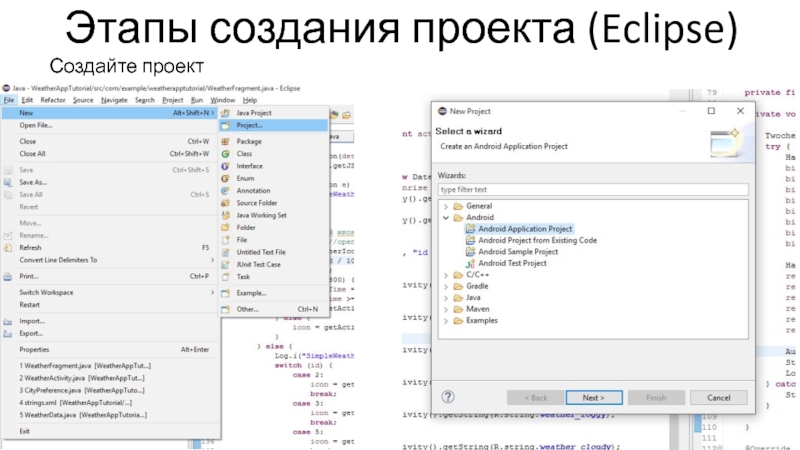Open the Navigate menu
This screenshot has height=450, width=800.
tap(114, 100)
